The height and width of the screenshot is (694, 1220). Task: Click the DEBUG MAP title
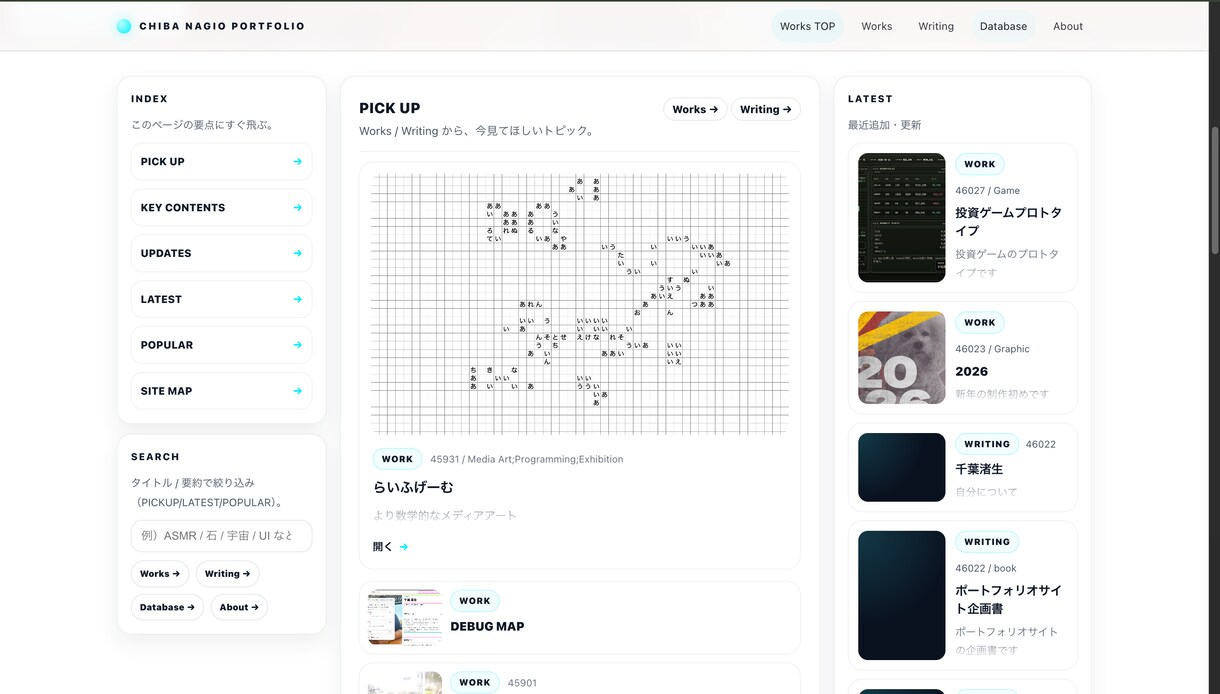tap(487, 627)
